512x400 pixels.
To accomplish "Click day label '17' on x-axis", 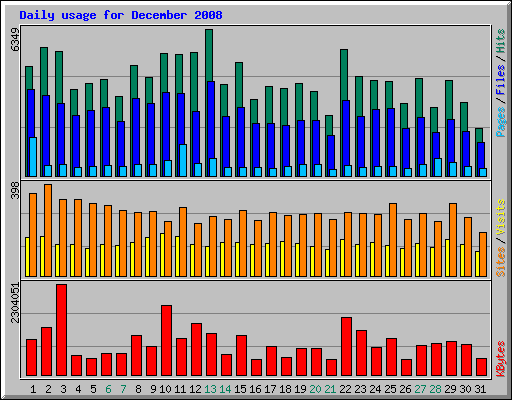I will [270, 389].
